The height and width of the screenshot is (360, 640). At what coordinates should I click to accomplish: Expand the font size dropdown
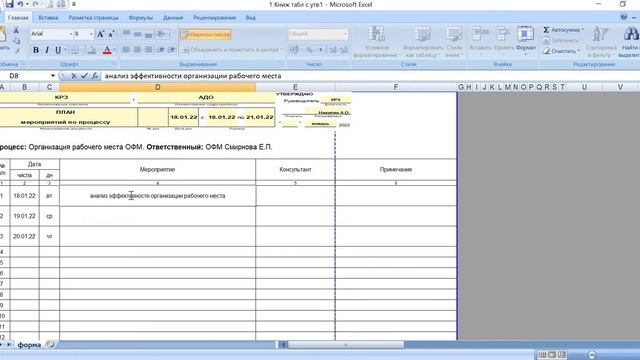91,34
